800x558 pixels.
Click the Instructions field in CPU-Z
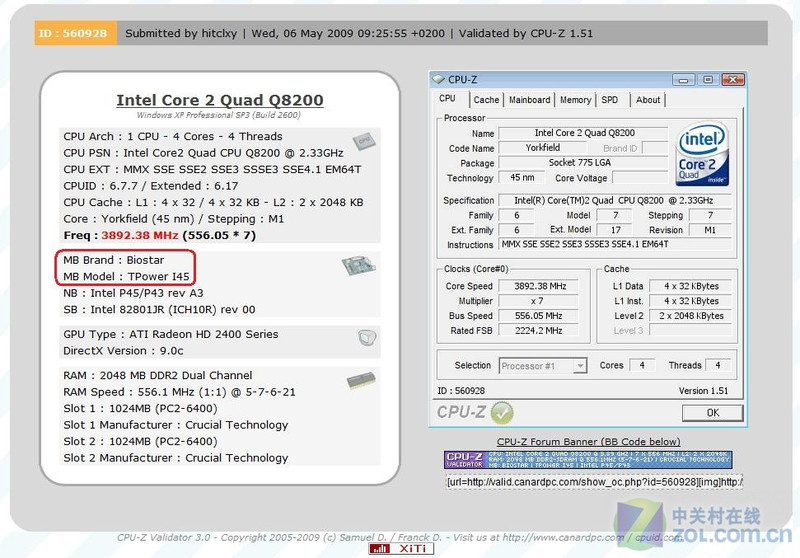(615, 244)
